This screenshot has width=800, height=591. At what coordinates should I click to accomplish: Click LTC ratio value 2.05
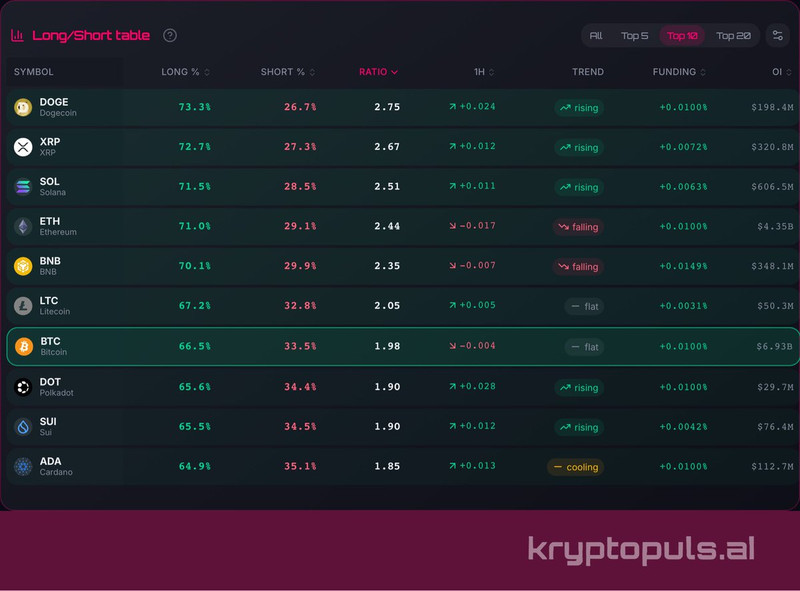(x=387, y=305)
